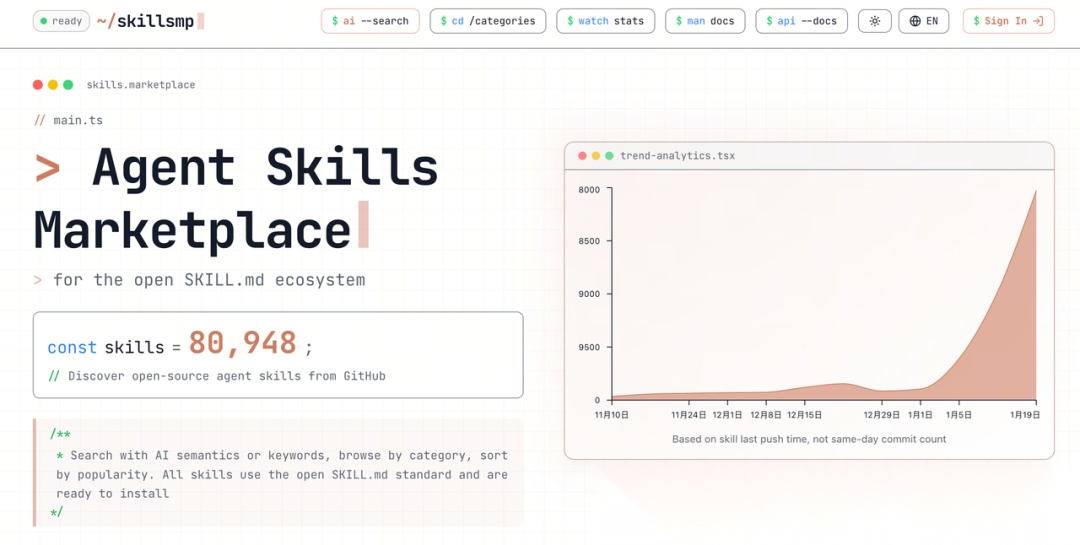Click the 9500 y-axis label
1080x545 pixels.
point(588,347)
